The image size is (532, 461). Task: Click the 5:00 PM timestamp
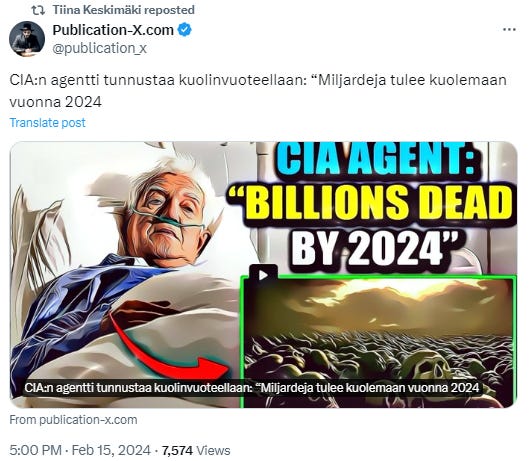click(x=36, y=450)
